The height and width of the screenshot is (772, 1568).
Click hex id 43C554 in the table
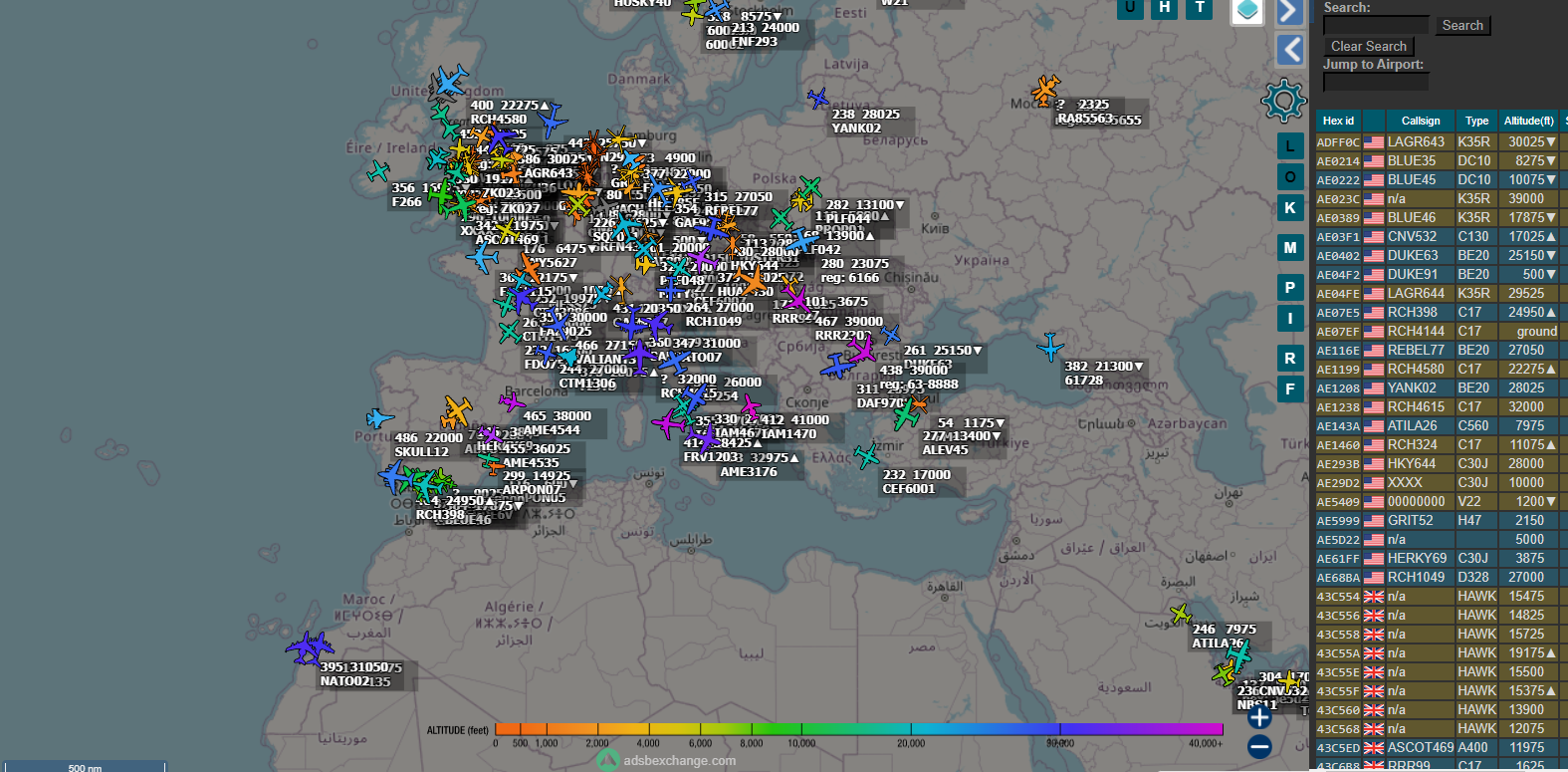[1338, 597]
